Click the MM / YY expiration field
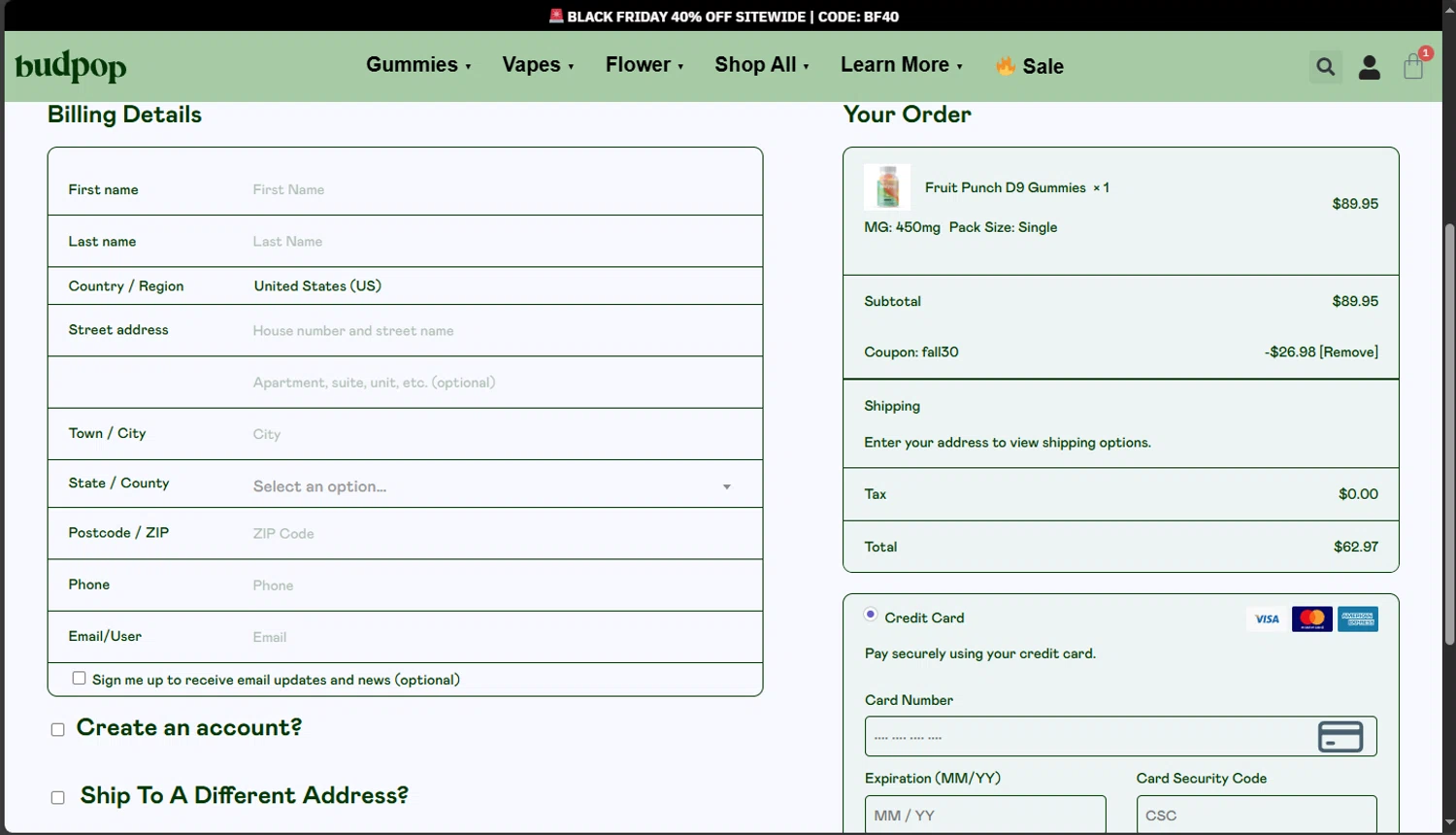Viewport: 1456px width, 835px height. click(x=985, y=816)
